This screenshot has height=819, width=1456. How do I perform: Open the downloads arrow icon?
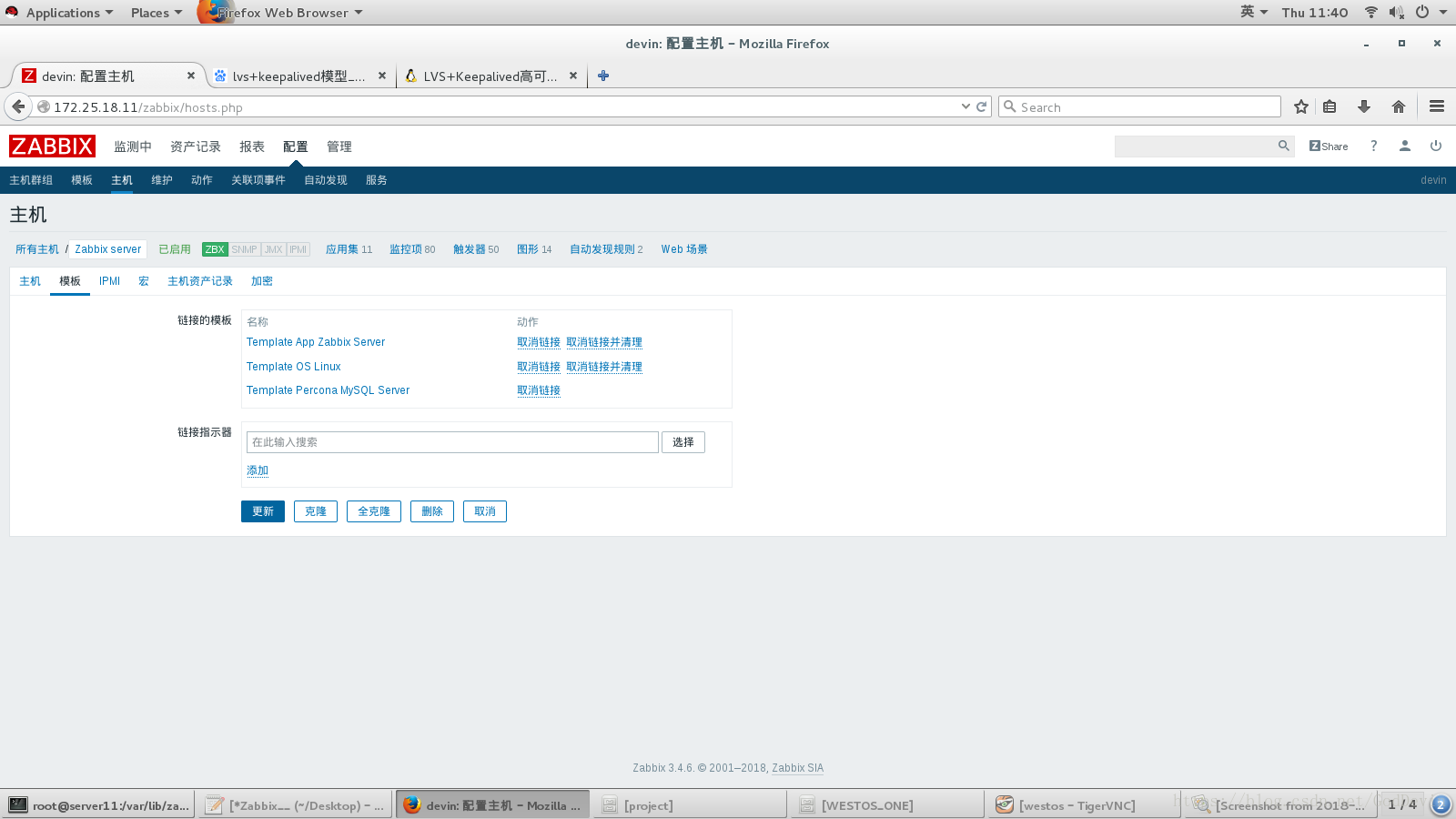pyautogui.click(x=1364, y=106)
